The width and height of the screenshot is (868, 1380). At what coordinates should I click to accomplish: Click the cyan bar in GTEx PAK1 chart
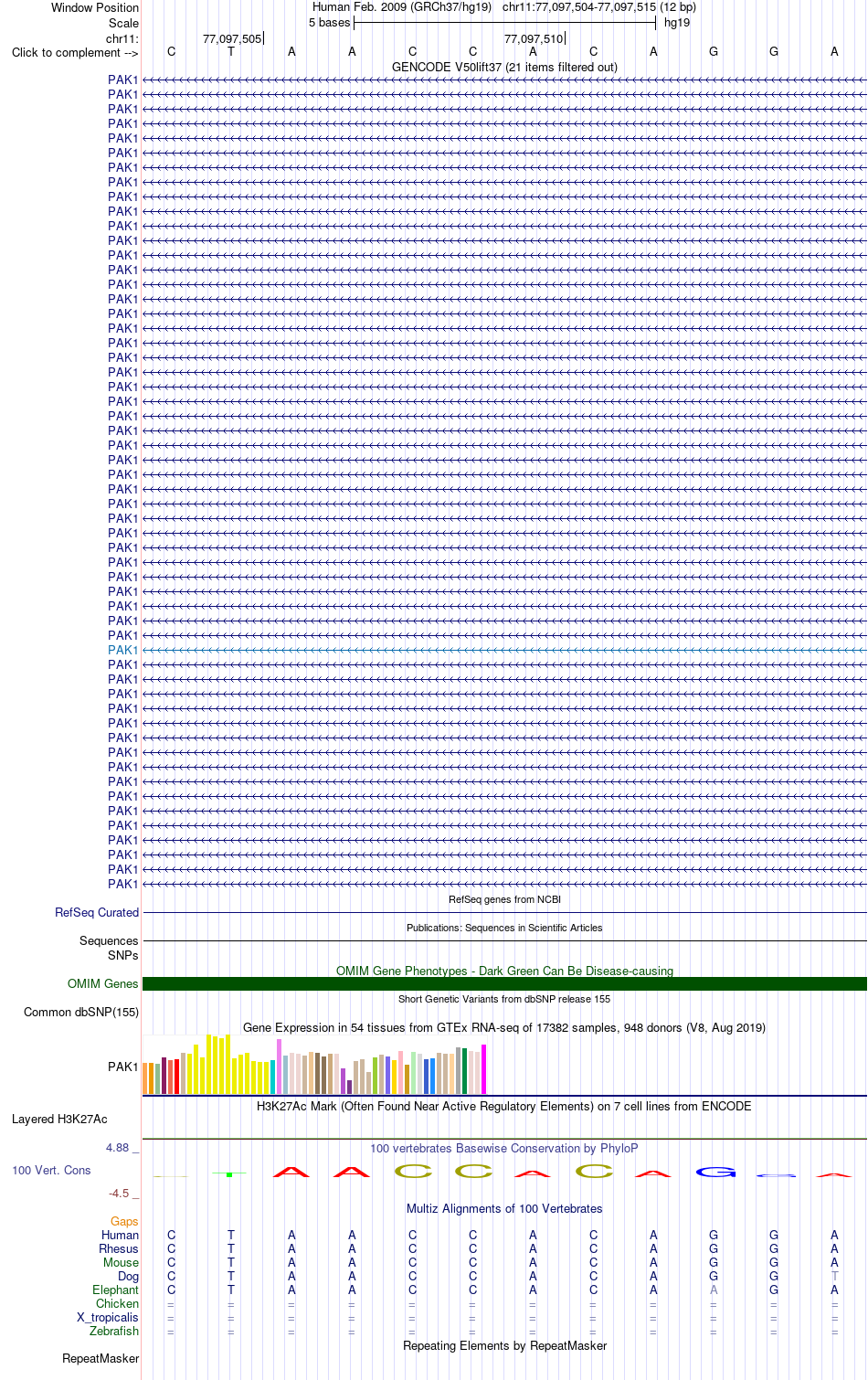(x=273, y=1077)
